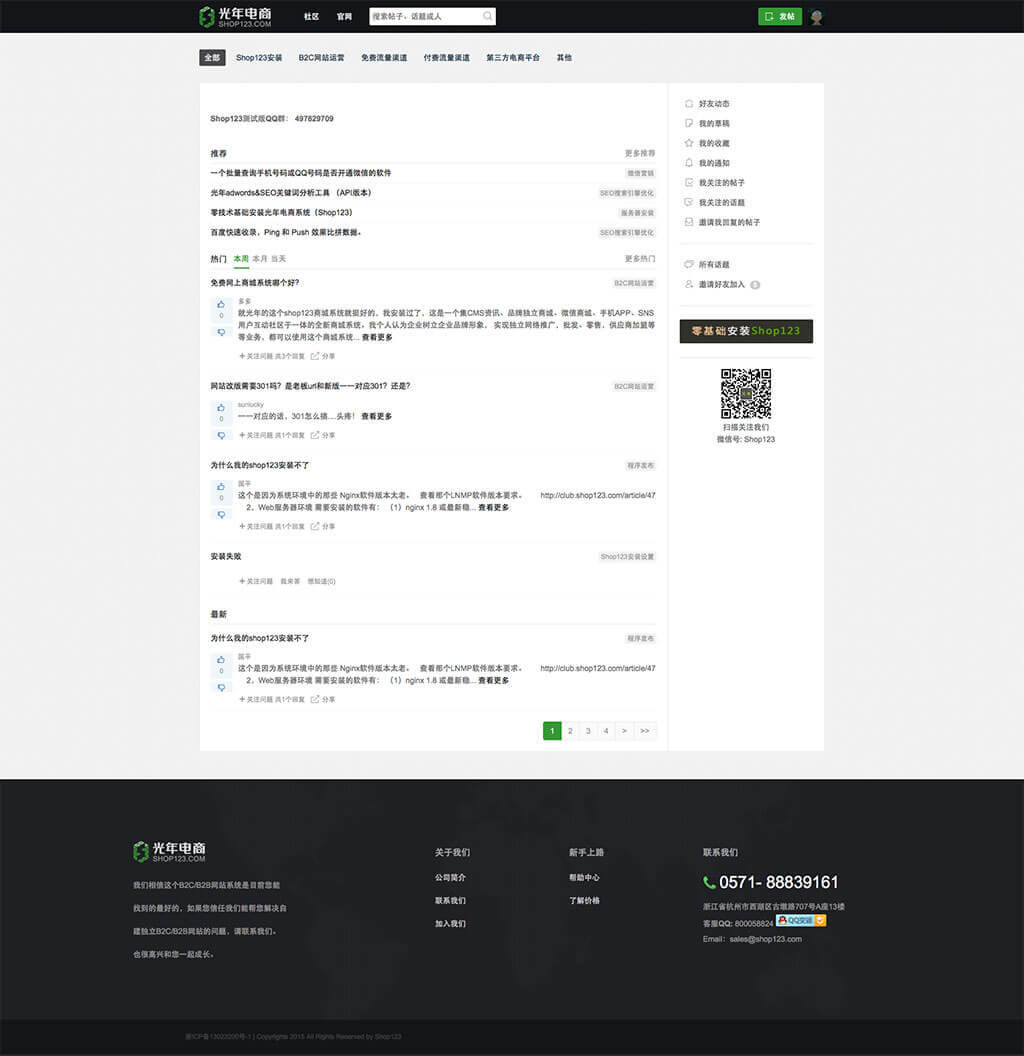Follow the 安装失败 question

(x=255, y=581)
